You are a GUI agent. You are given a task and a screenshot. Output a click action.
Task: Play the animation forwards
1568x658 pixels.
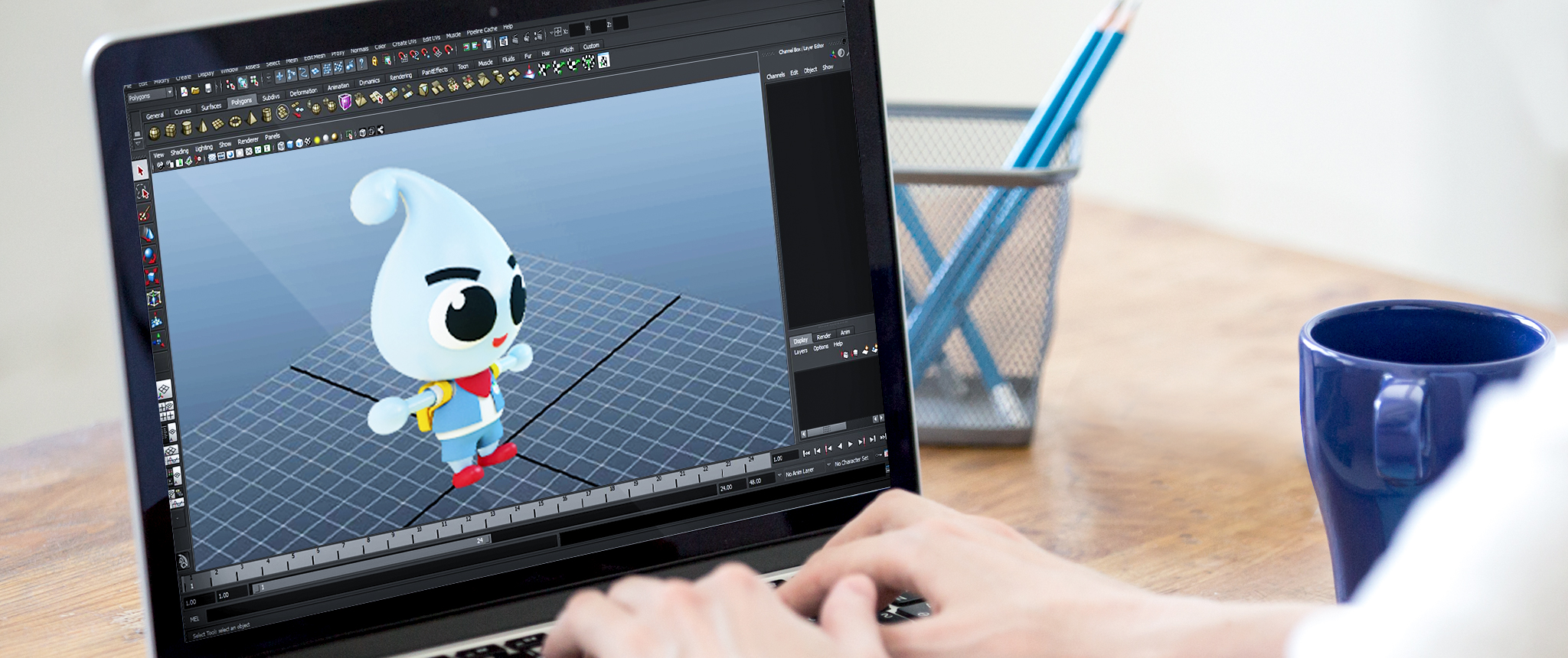(850, 445)
